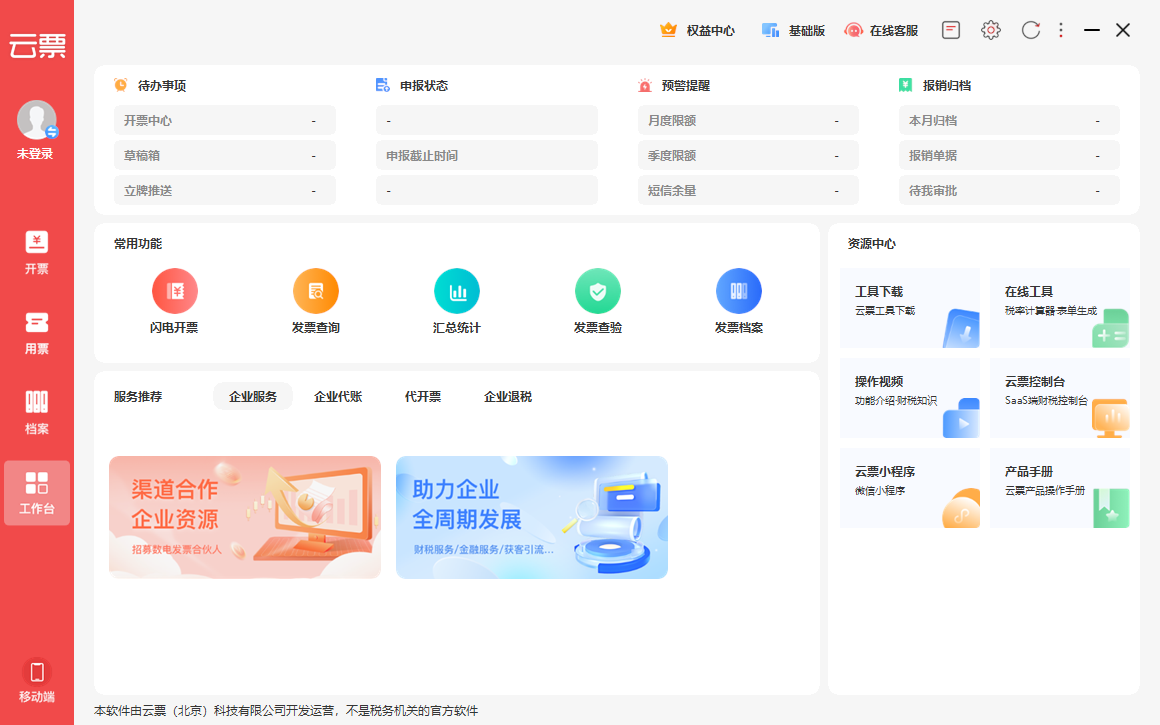Open the 云票控制台 resource card
The image size is (1160, 725).
[x=1059, y=398]
